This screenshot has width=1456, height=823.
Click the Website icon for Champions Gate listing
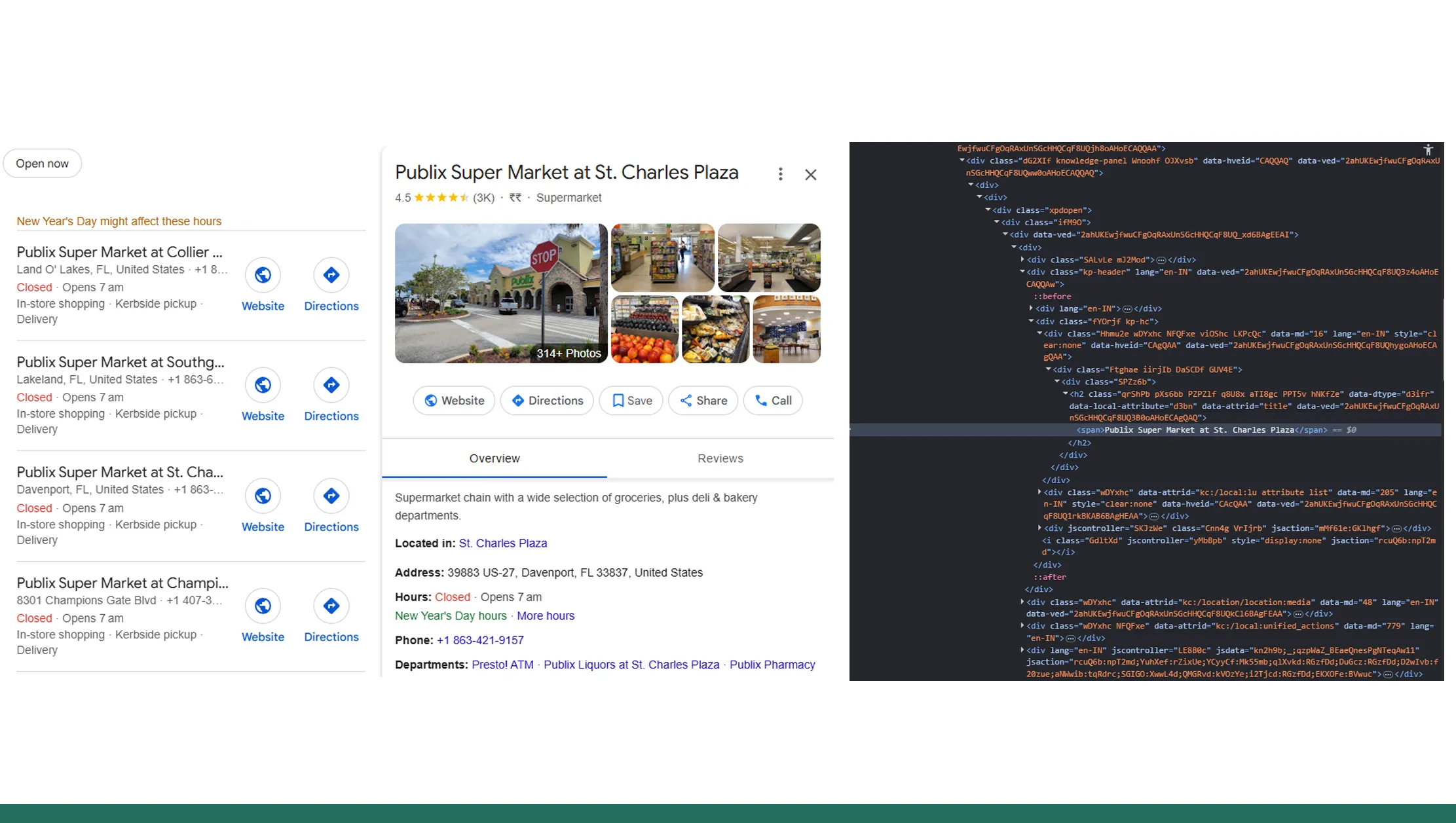point(263,606)
